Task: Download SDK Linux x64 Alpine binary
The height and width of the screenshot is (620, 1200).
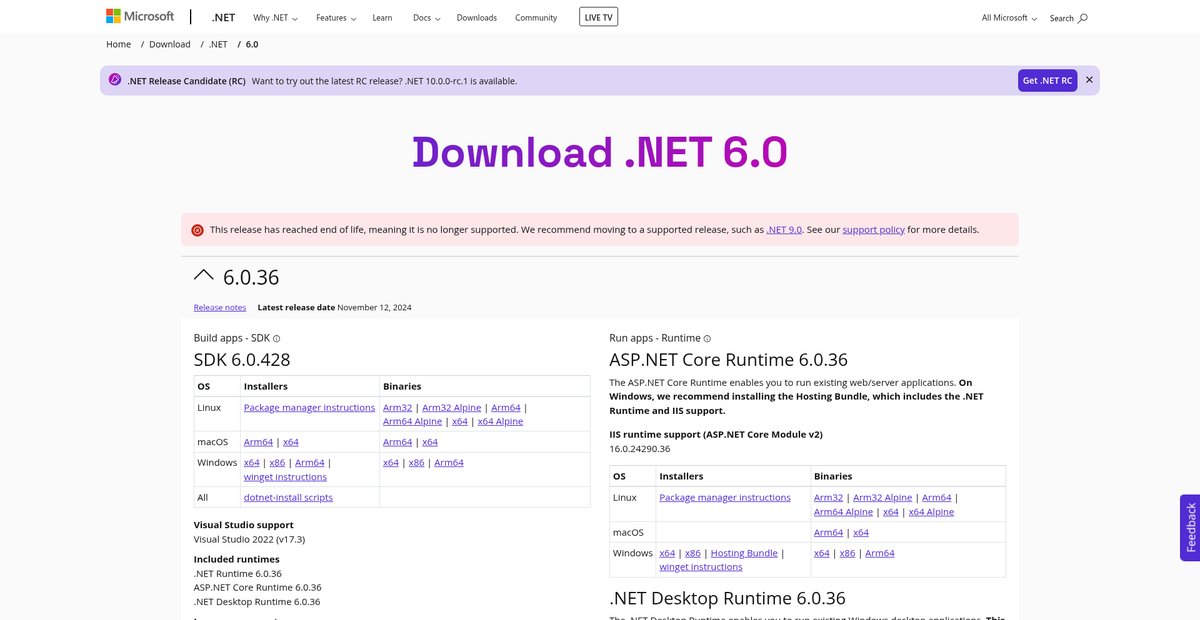Action: (500, 422)
